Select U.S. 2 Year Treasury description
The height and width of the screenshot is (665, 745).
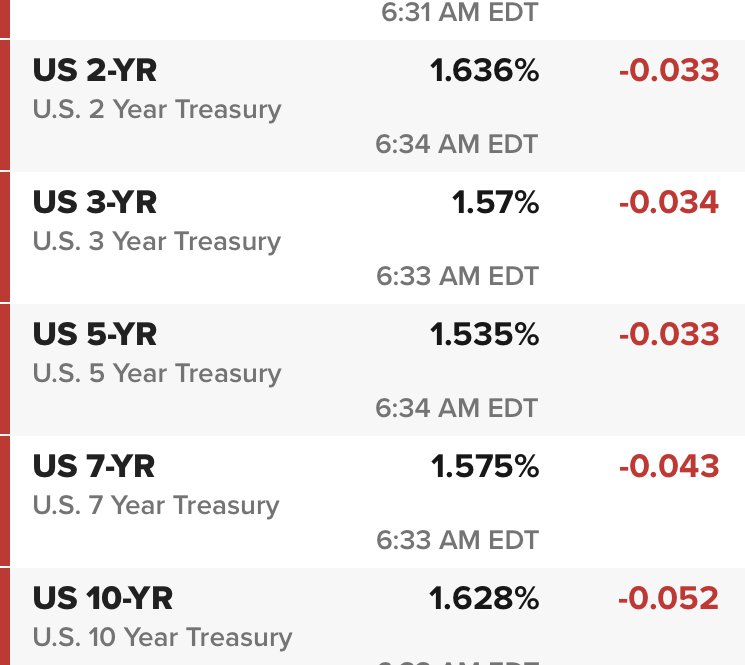[157, 110]
